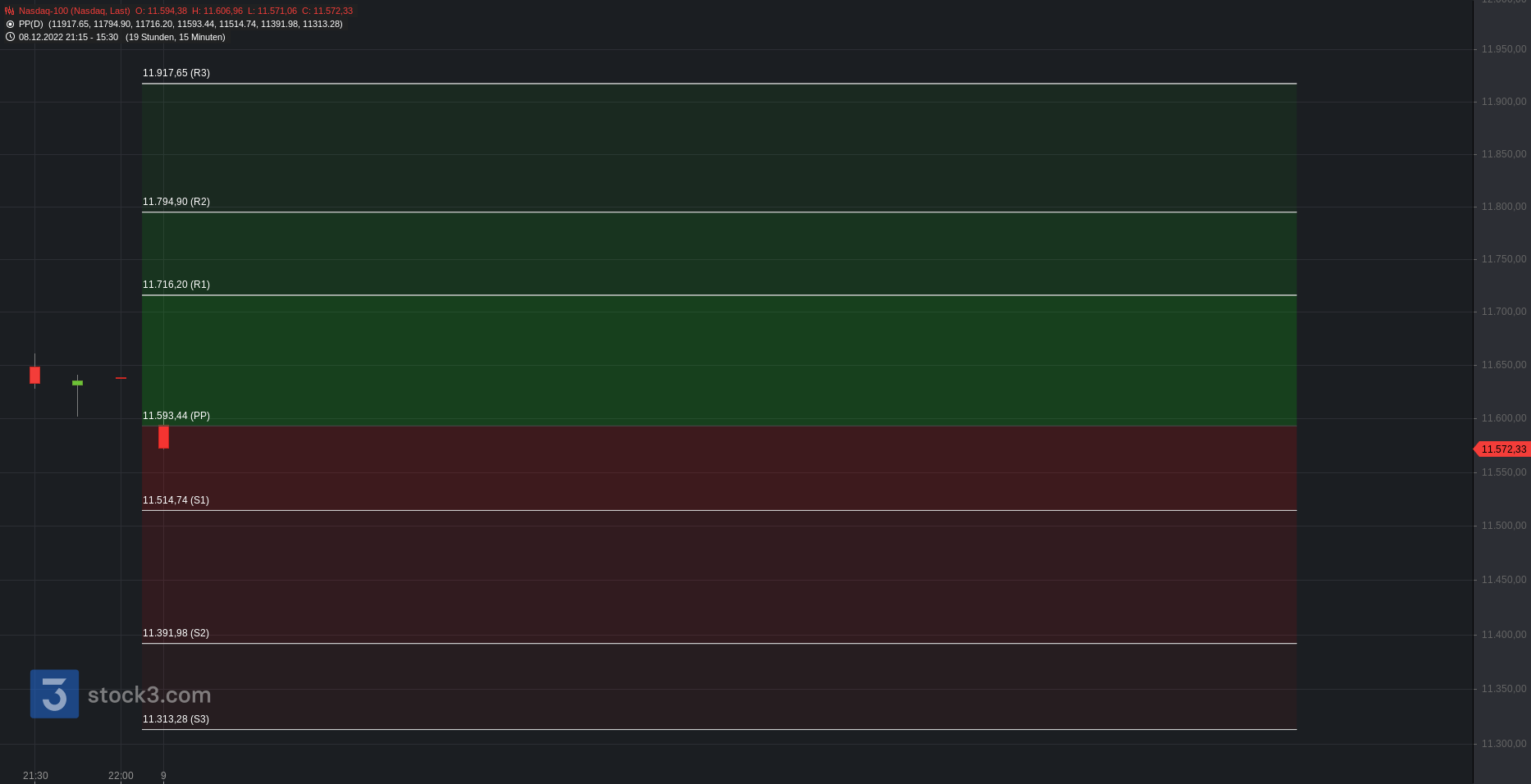Image resolution: width=1531 pixels, height=784 pixels.
Task: Click the latest red candle below PP
Action: click(x=163, y=436)
